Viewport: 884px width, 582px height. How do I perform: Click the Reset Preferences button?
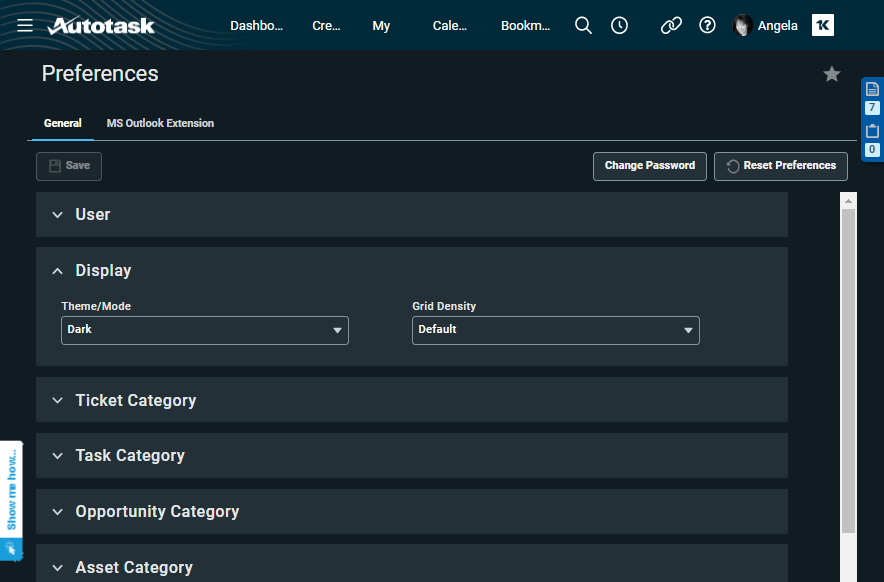coord(780,166)
